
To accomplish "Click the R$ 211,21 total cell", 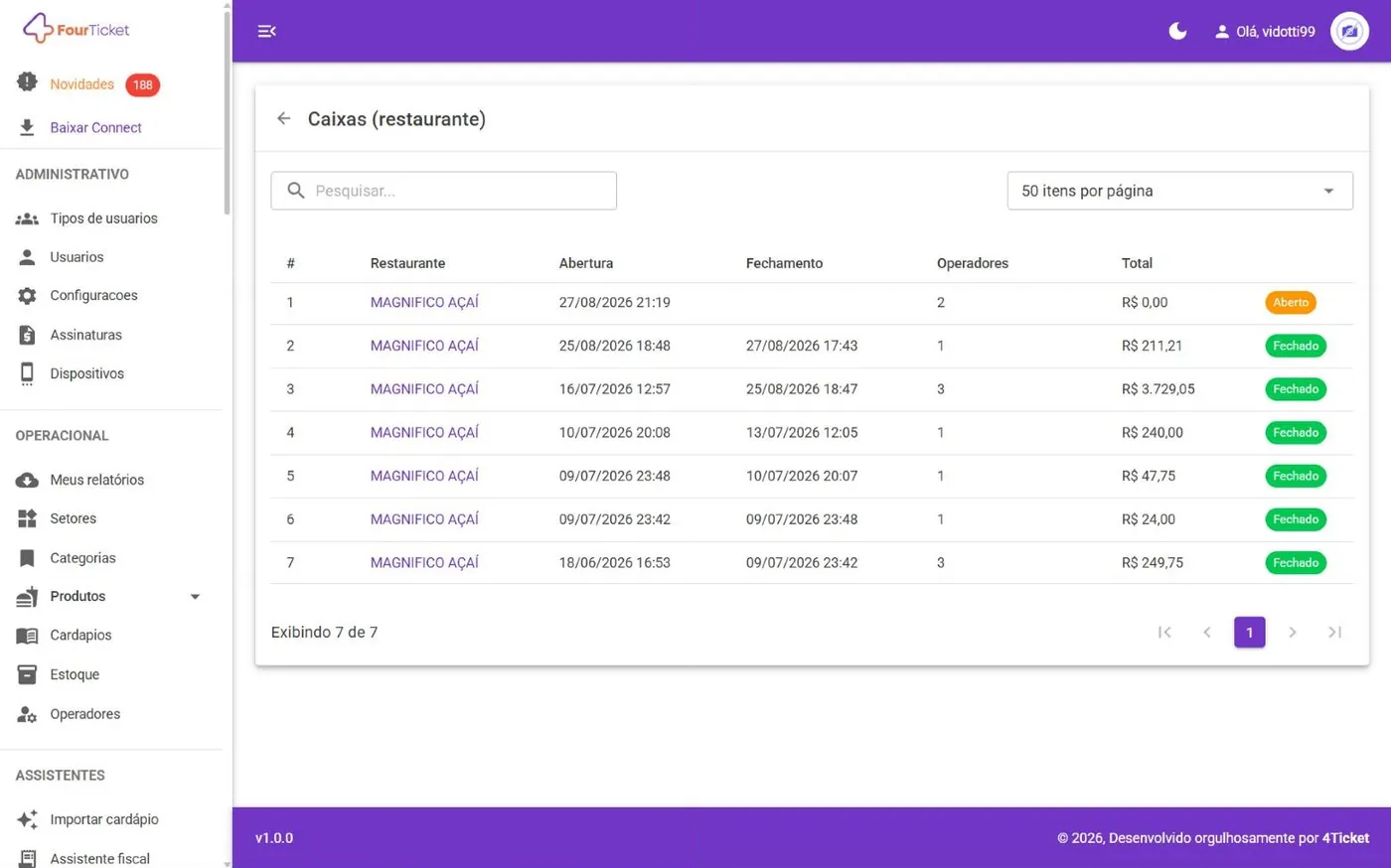I will 1152,346.
